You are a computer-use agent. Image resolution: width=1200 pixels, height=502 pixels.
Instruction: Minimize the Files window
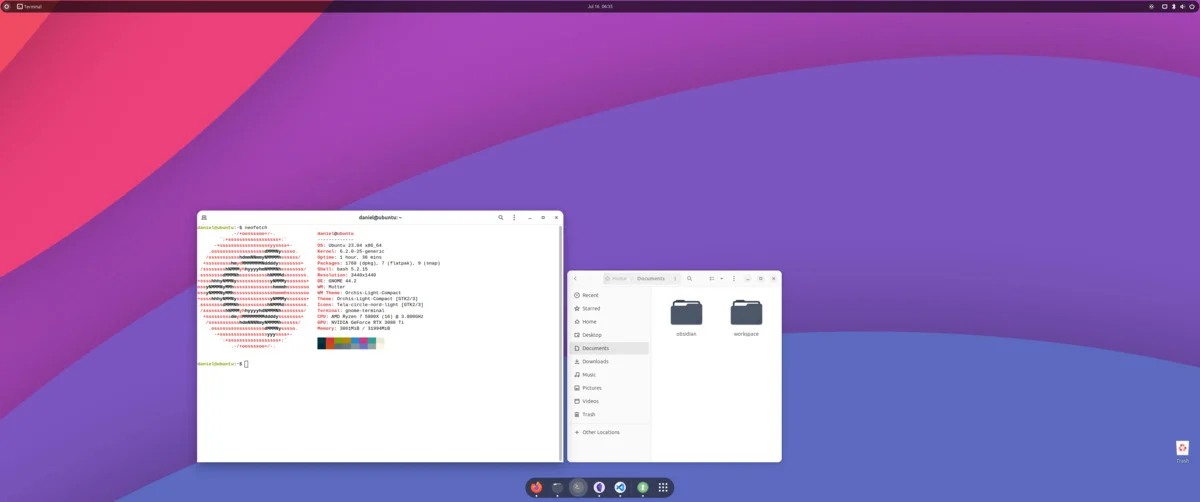pyautogui.click(x=749, y=278)
